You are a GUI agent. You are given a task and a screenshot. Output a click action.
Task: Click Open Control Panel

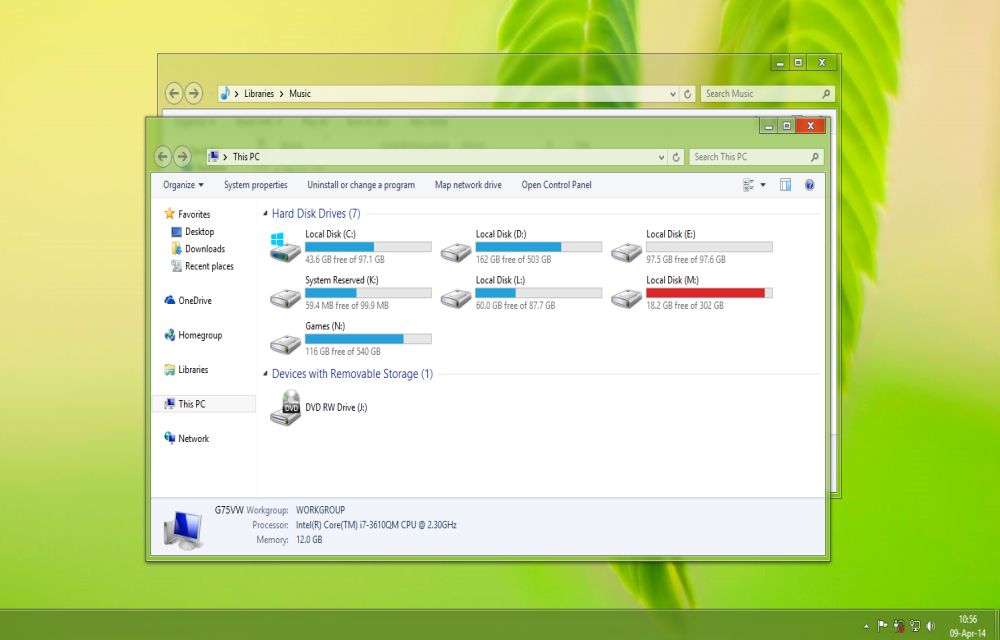tap(557, 185)
